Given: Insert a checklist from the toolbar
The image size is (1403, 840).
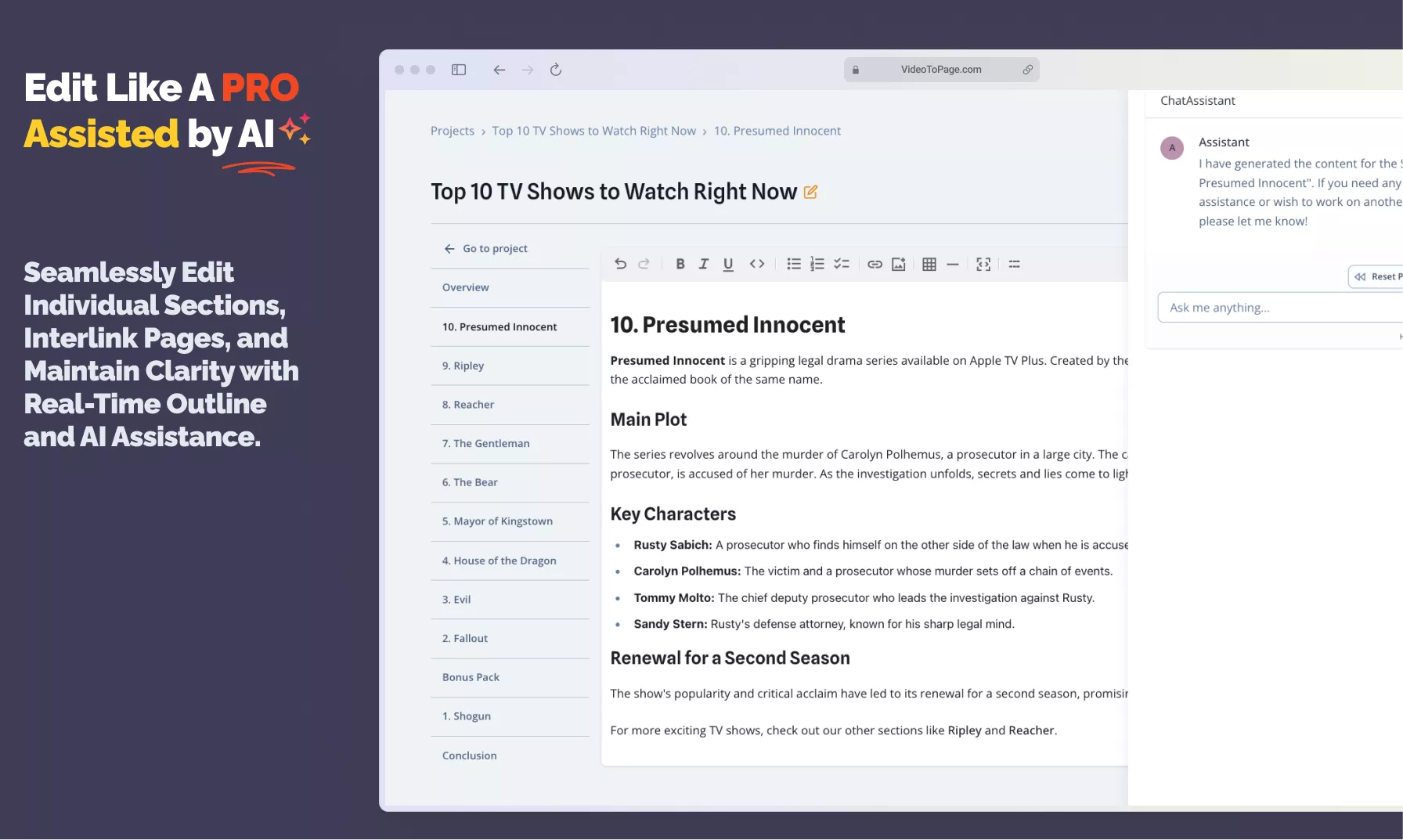Looking at the screenshot, I should pos(841,264).
